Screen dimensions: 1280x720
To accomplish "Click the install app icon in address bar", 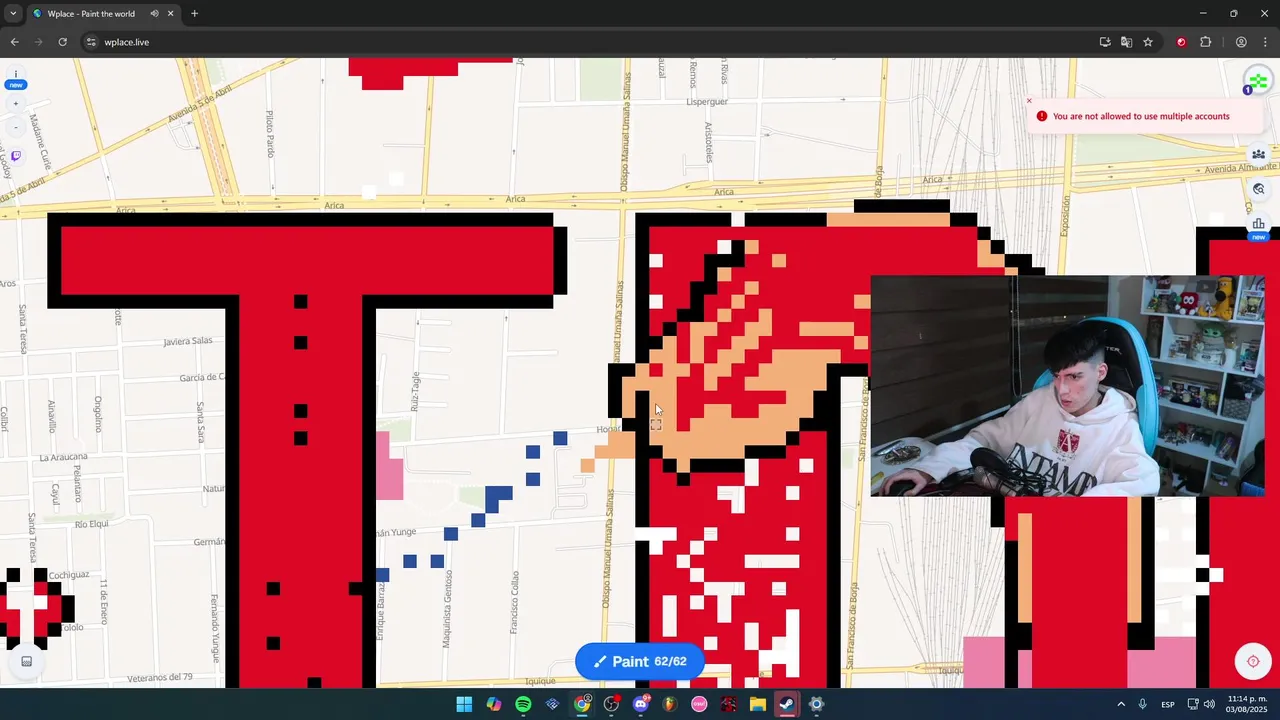I will pyautogui.click(x=1105, y=42).
